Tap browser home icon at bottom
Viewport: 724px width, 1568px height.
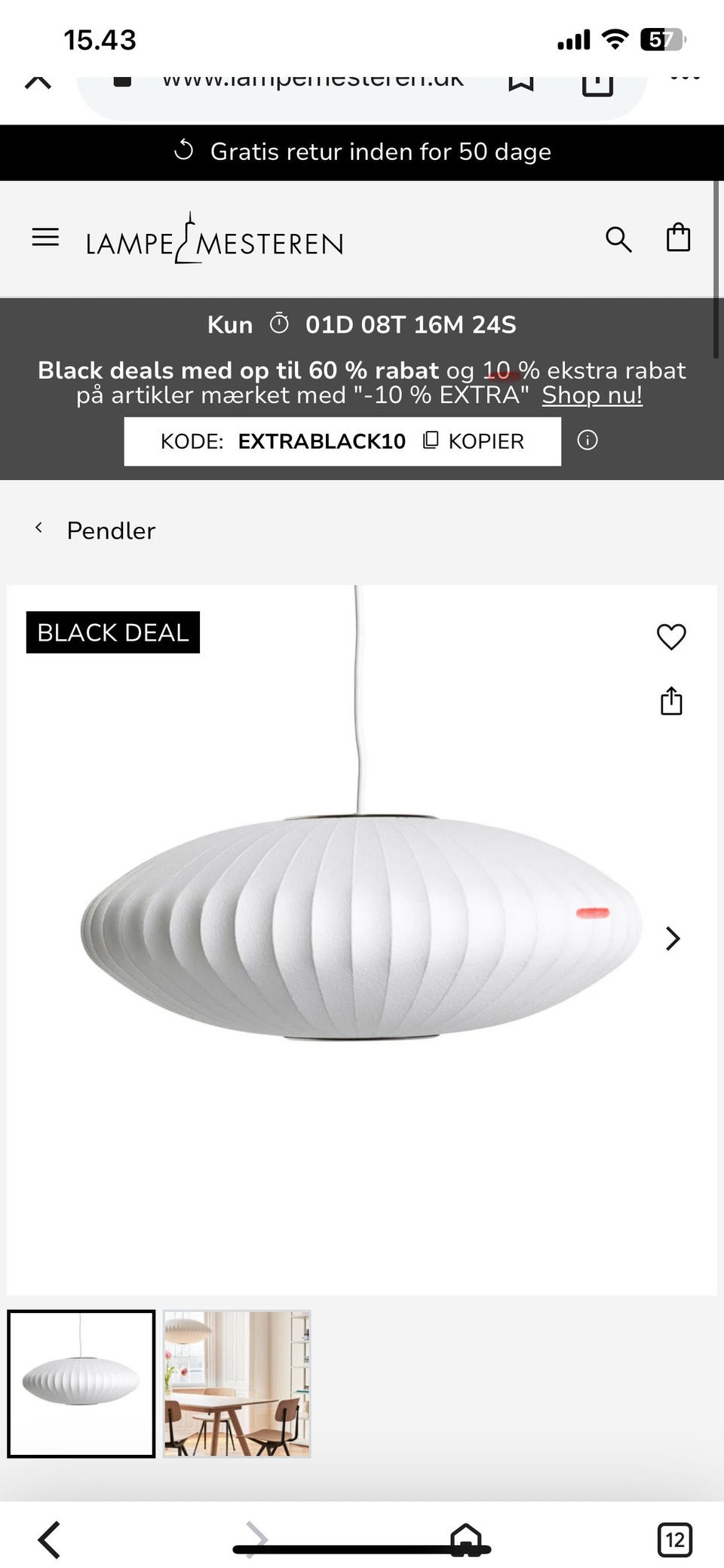click(465, 1539)
